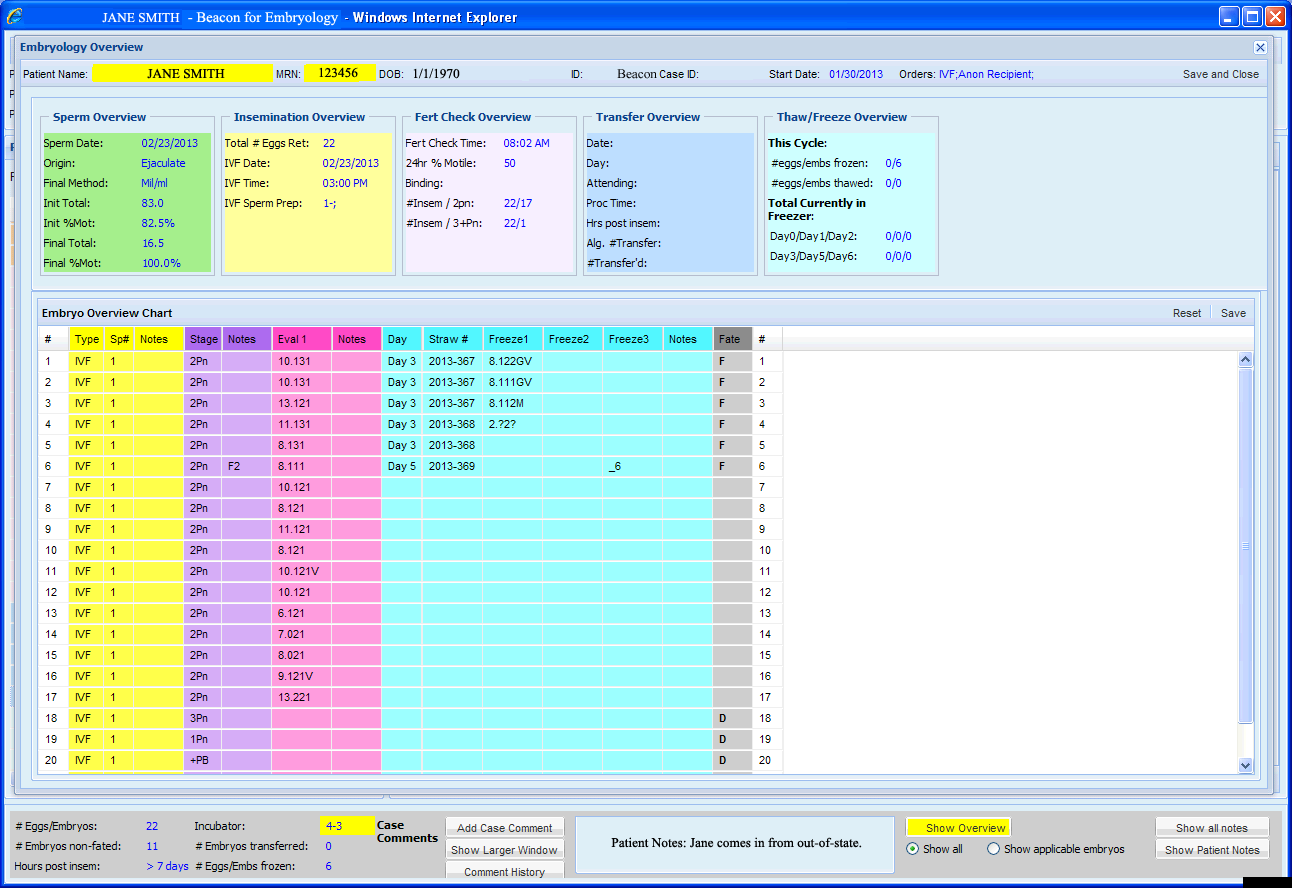Toggle the highlighted 'Show Overview' button
1292x888 pixels.
point(958,827)
